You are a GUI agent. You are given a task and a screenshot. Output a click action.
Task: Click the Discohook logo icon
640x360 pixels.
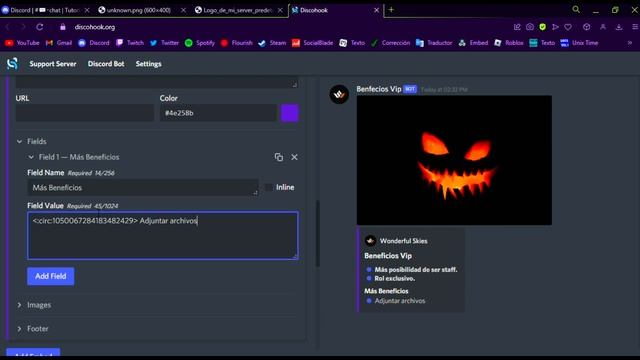[12, 64]
